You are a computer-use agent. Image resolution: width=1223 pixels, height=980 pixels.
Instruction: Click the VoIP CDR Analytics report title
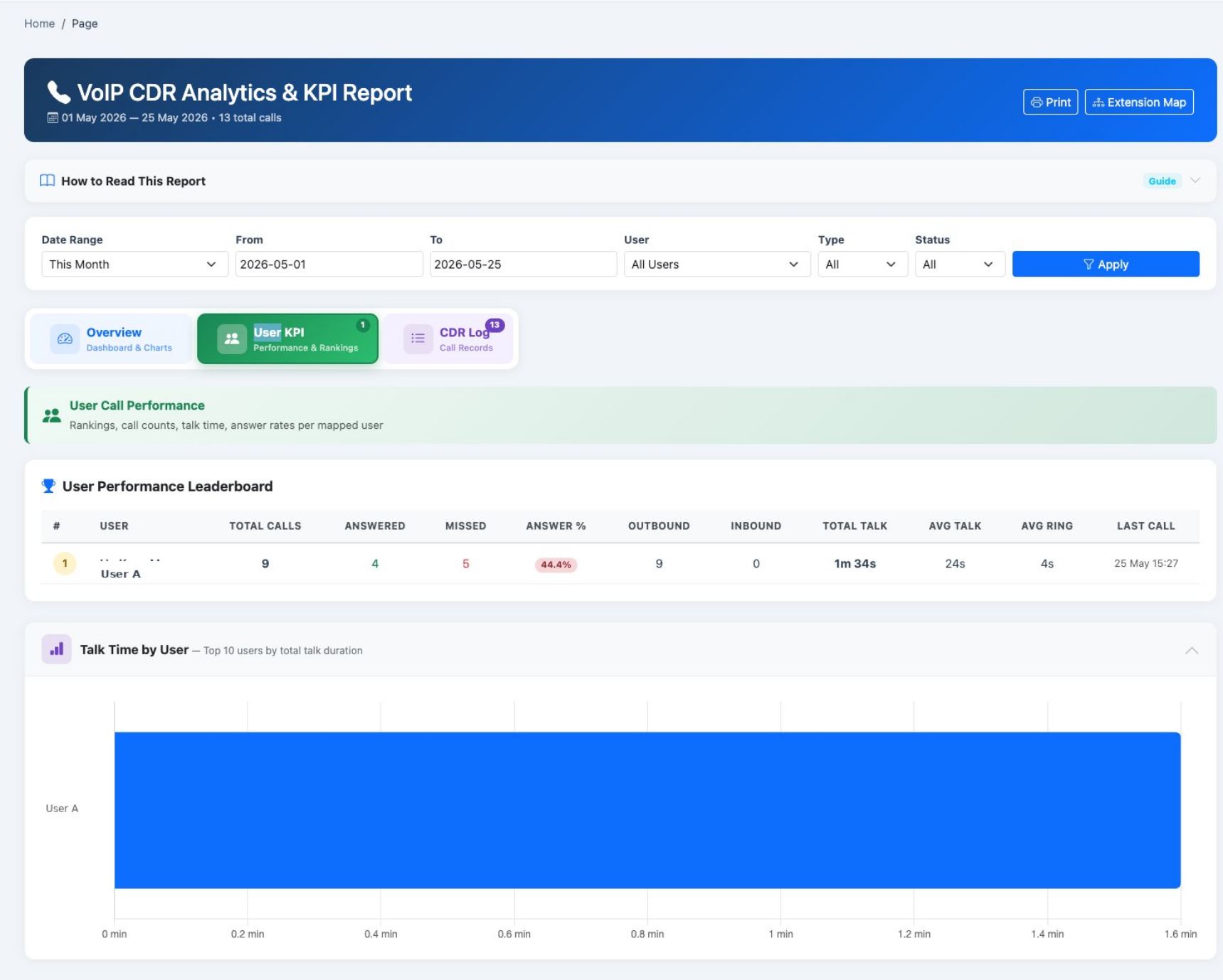[244, 92]
